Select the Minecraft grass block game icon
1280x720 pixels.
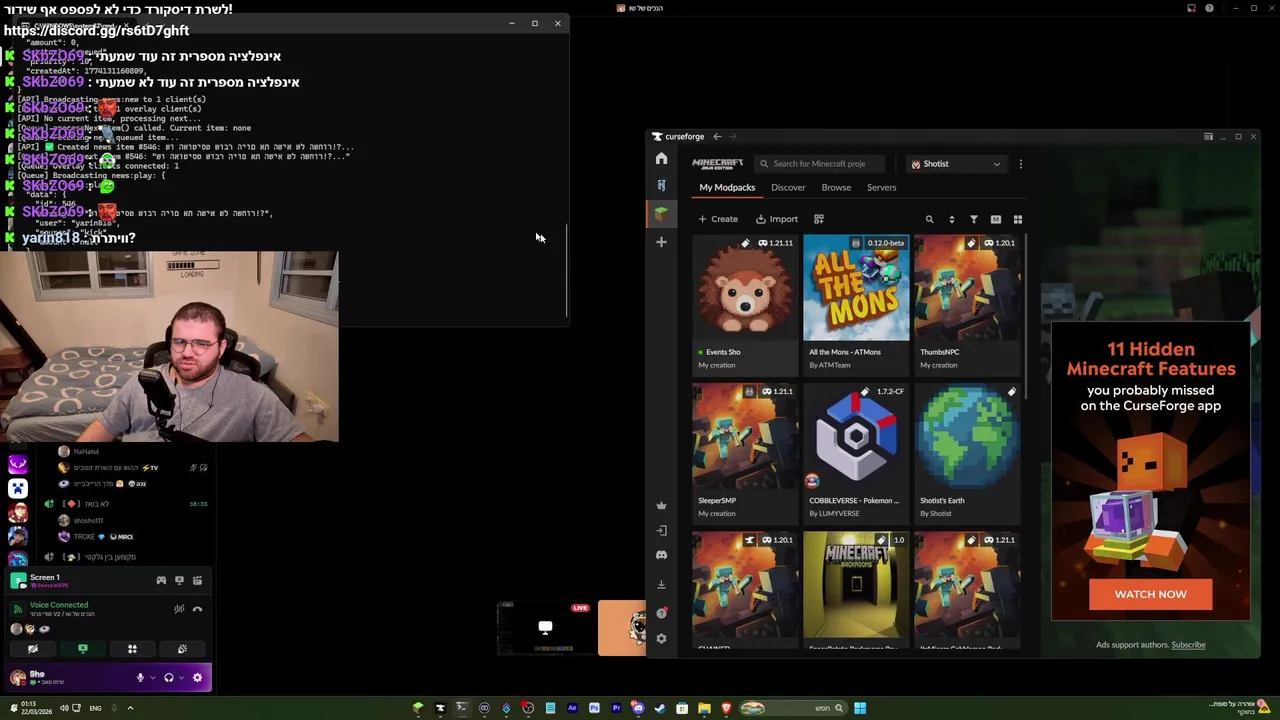coord(661,213)
